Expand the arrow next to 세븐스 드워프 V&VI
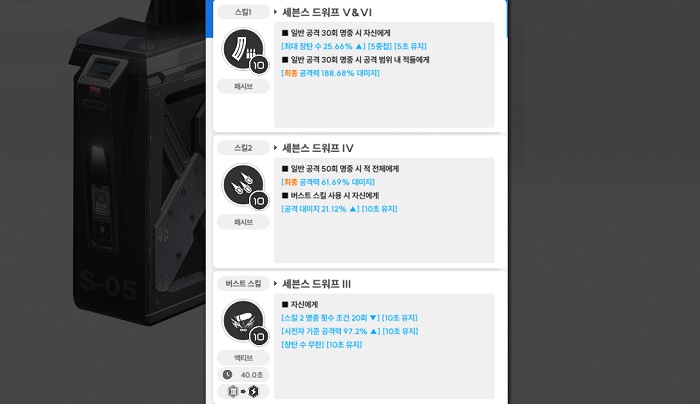The height and width of the screenshot is (404, 700). click(275, 12)
